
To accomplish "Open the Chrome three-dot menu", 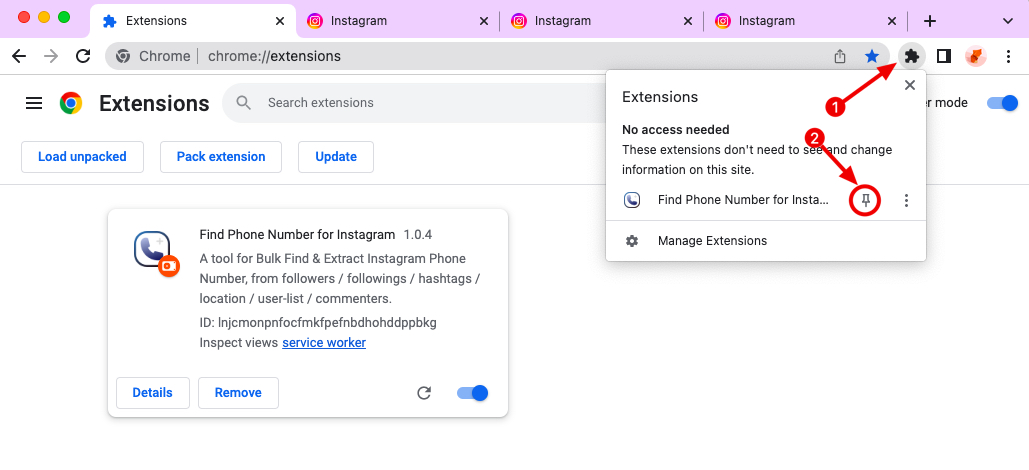I will tap(1008, 56).
